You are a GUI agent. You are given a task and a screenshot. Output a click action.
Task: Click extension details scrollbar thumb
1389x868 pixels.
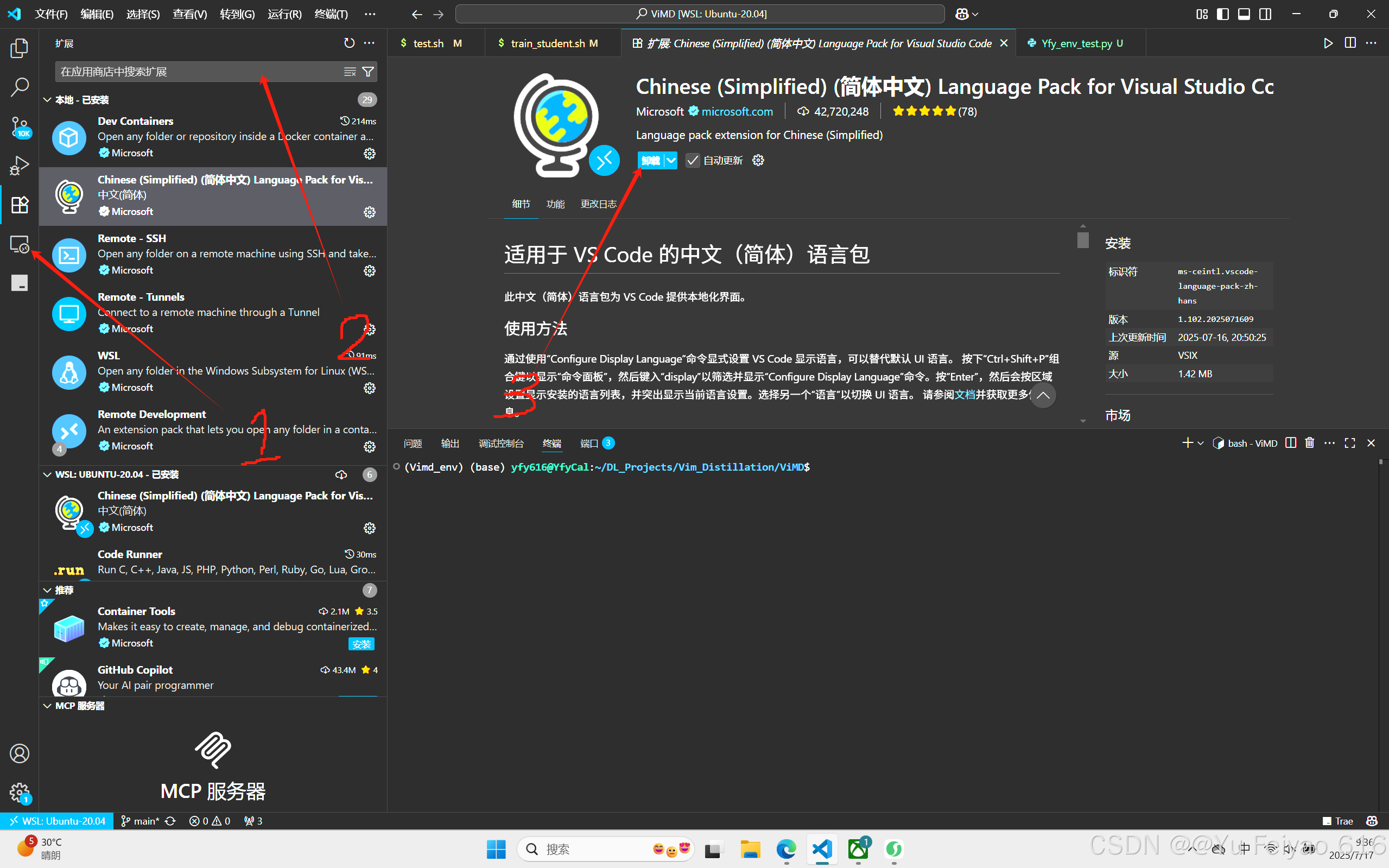1082,240
